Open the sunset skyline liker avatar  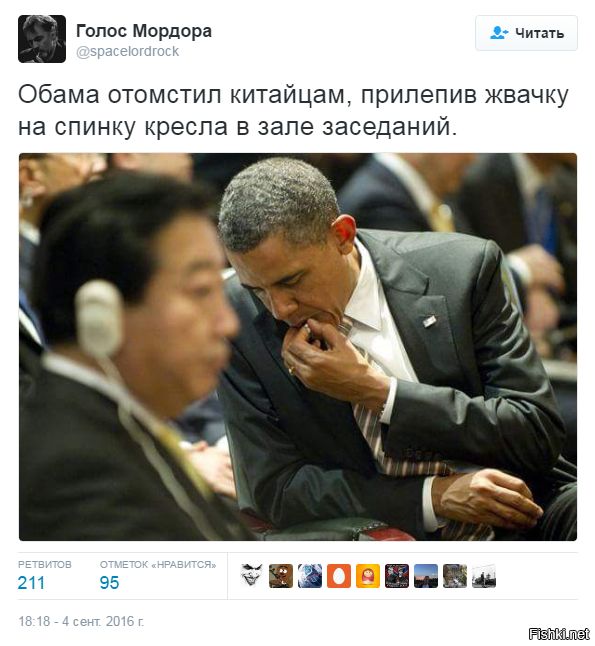(x=426, y=576)
